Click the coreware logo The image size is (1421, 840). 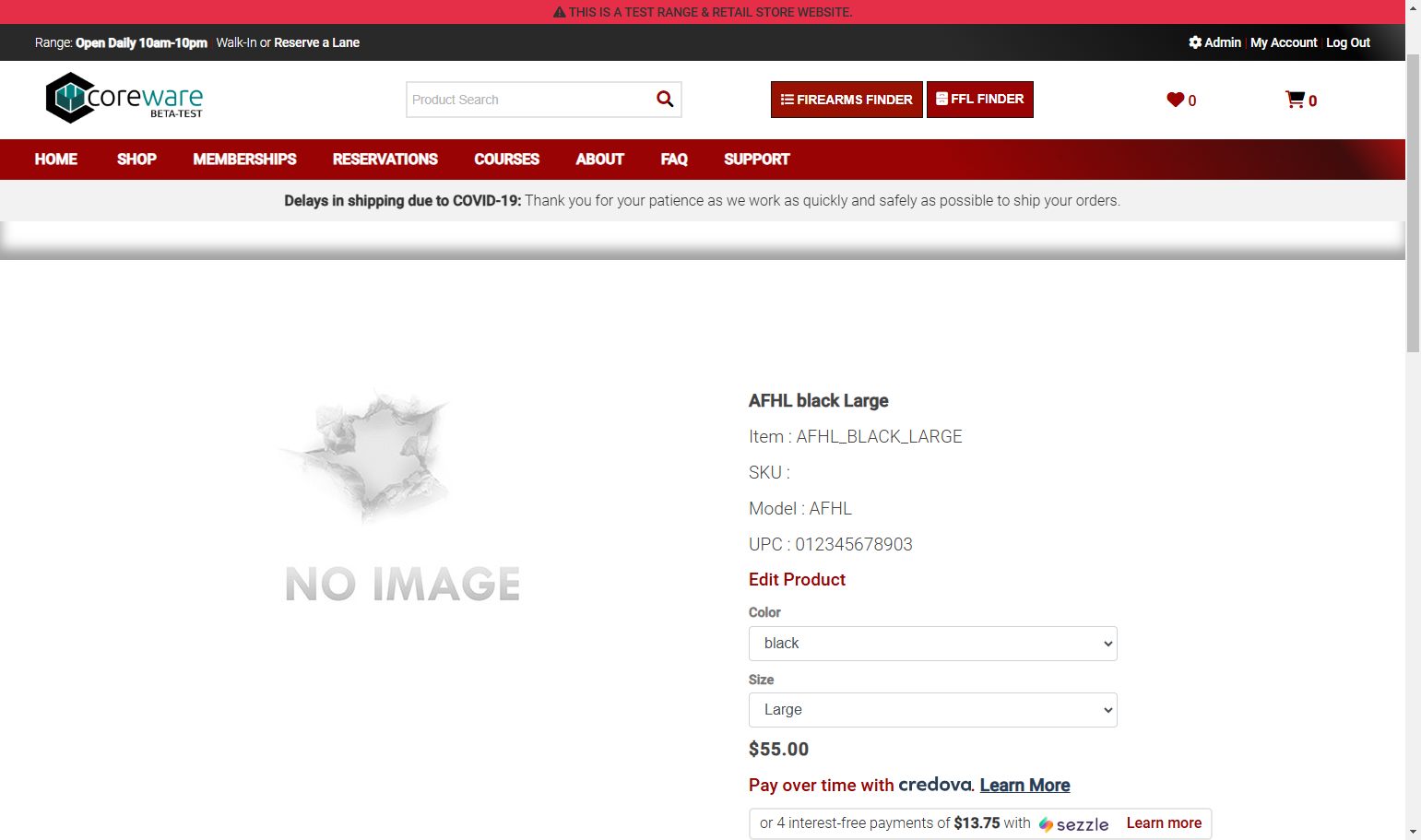pyautogui.click(x=124, y=98)
